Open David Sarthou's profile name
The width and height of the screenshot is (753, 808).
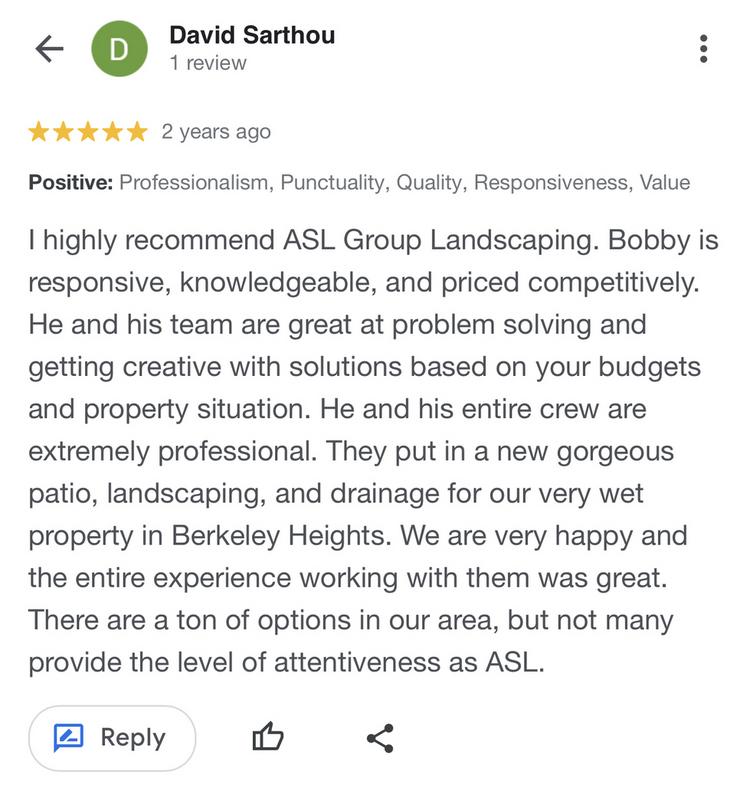pos(252,35)
